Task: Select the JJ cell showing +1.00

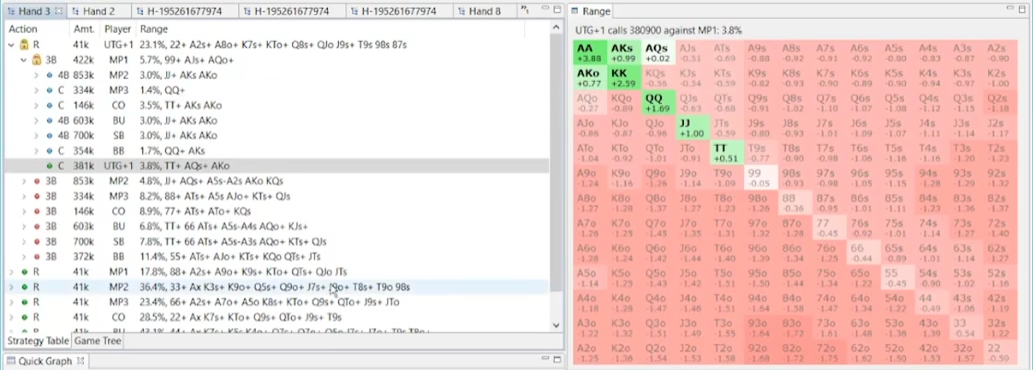Action: pos(692,128)
